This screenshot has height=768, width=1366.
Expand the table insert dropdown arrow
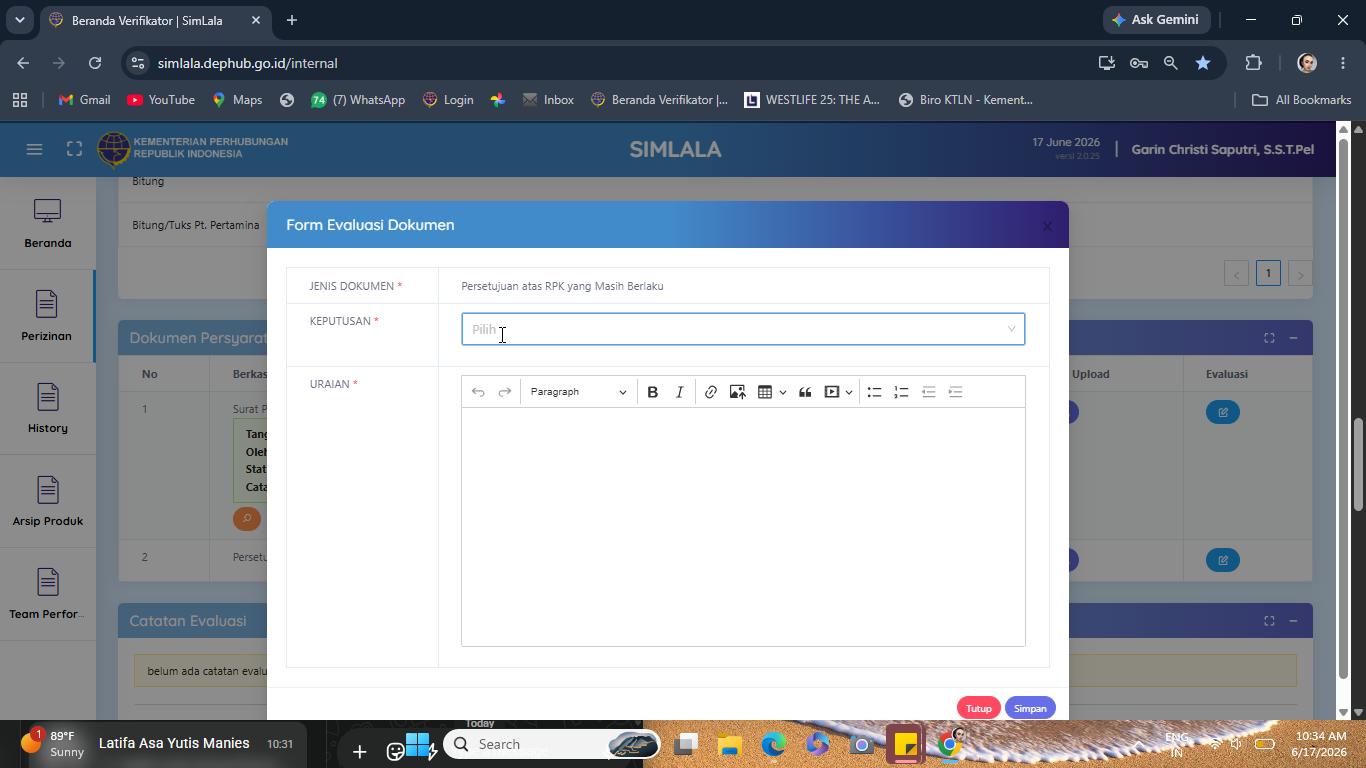(x=782, y=392)
